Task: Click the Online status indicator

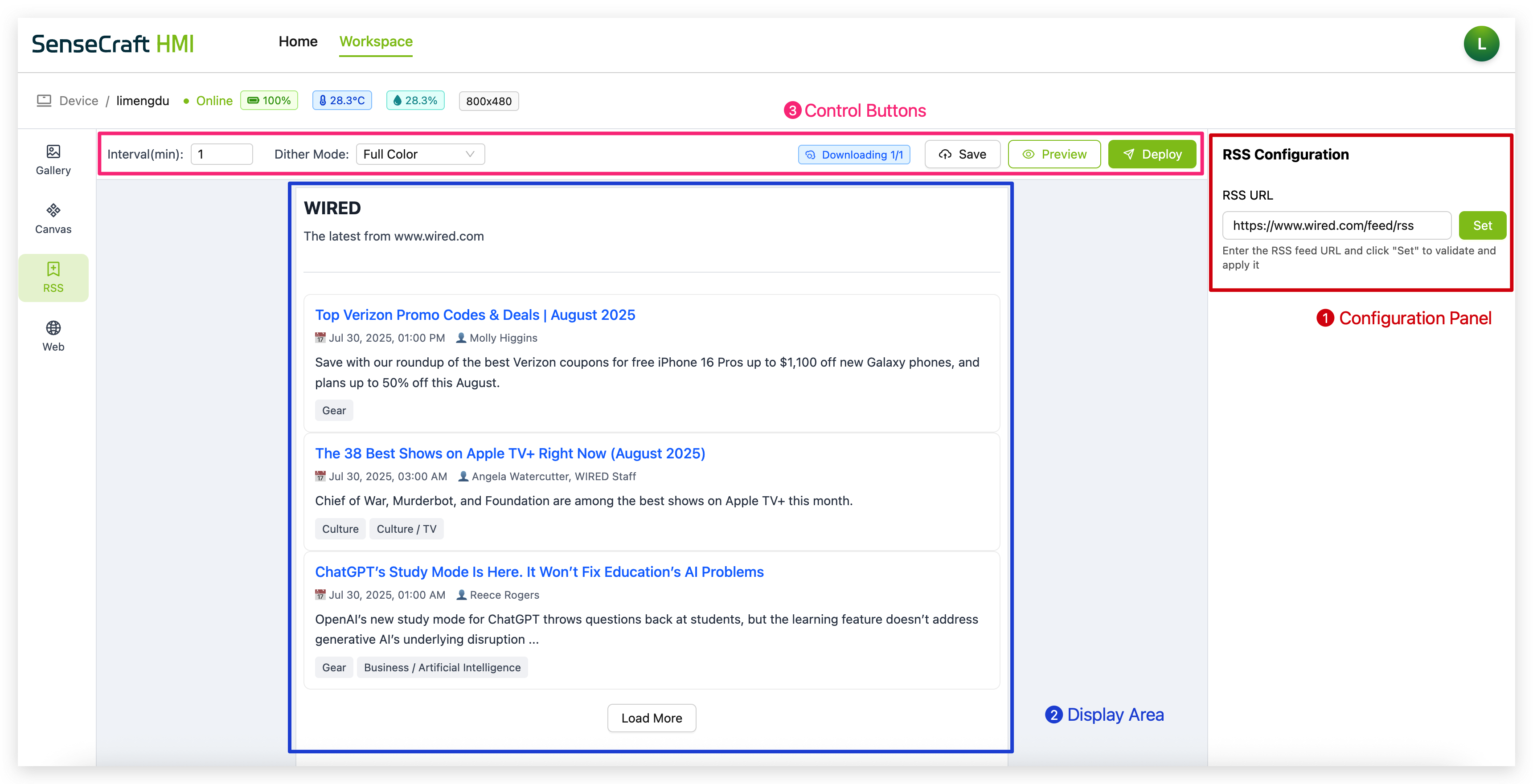Action: coord(208,101)
